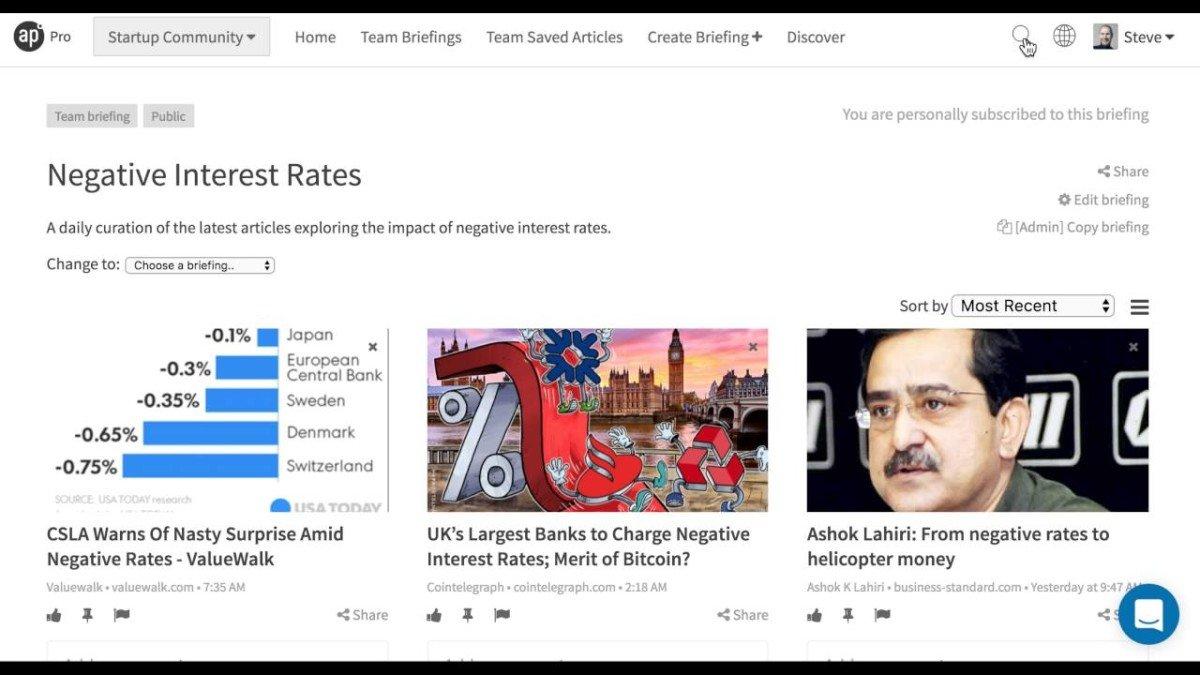Flag the Ashok Lahiri article
The image size is (1200, 675).
(881, 615)
